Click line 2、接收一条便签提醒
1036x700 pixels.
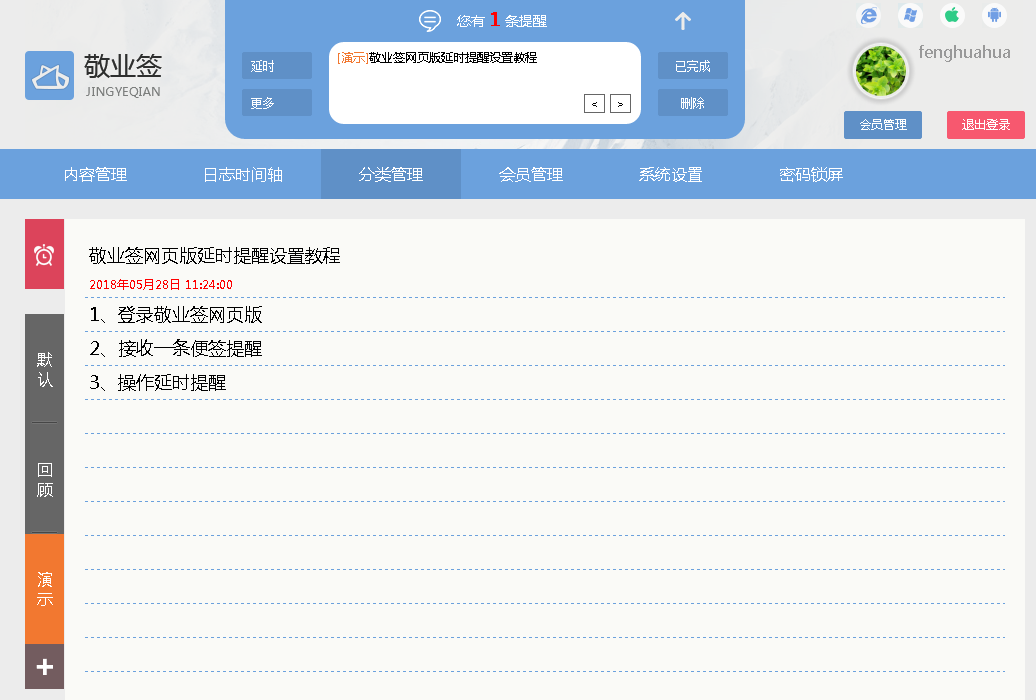pyautogui.click(x=176, y=348)
